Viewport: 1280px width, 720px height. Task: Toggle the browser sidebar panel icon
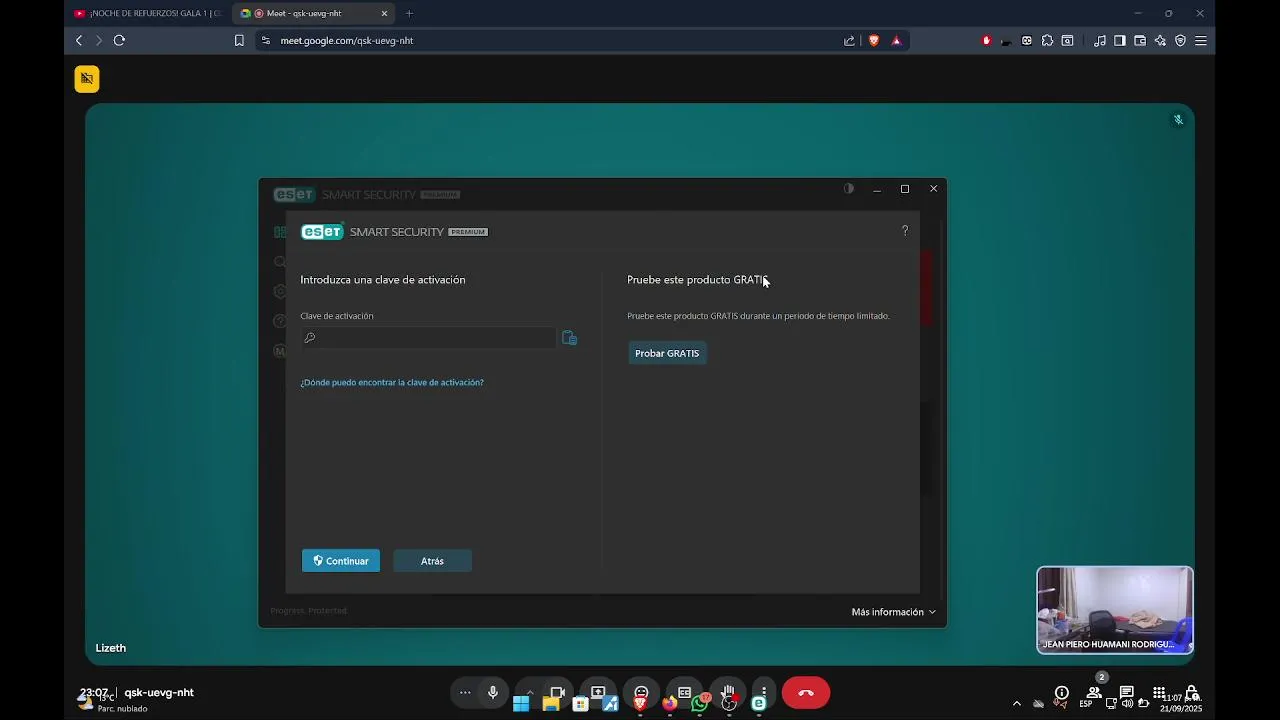click(1120, 40)
